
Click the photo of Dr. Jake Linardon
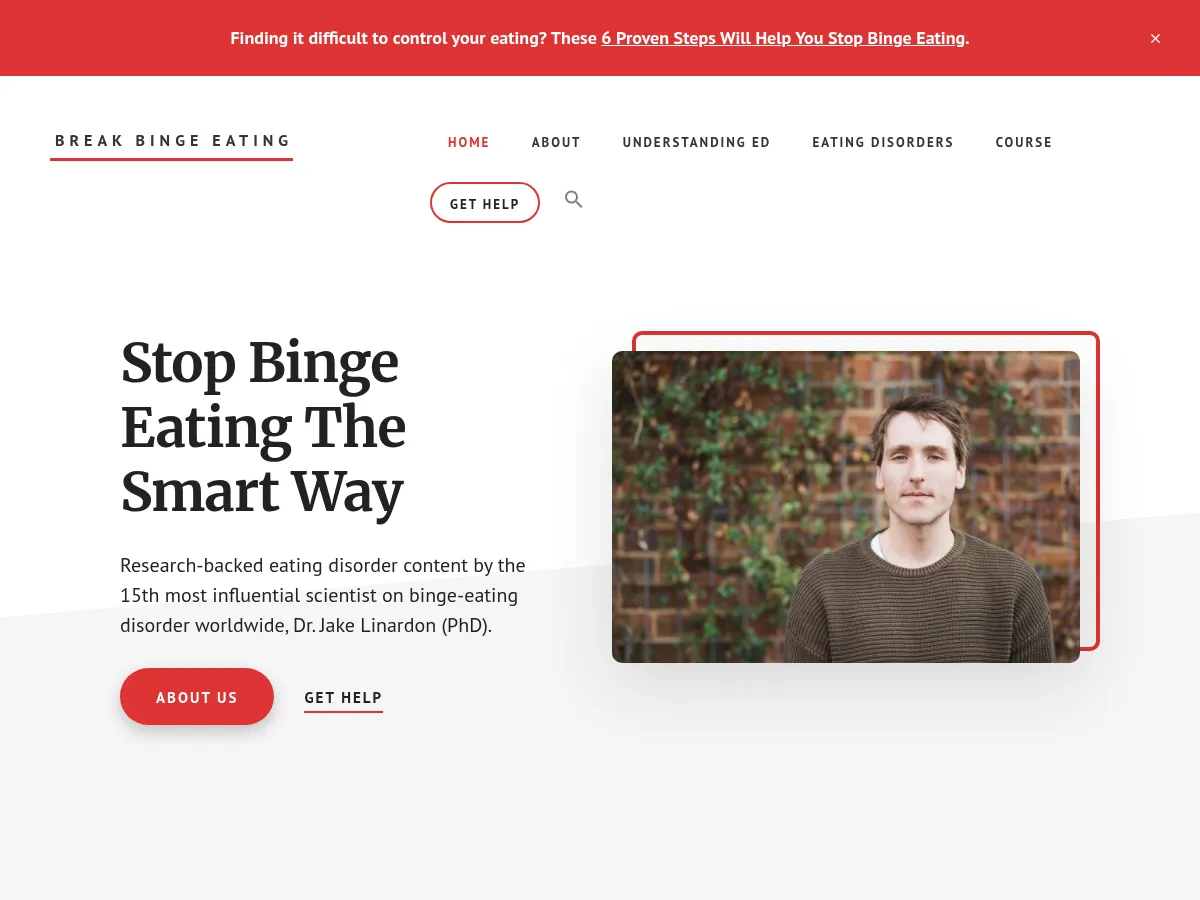pyautogui.click(x=846, y=507)
